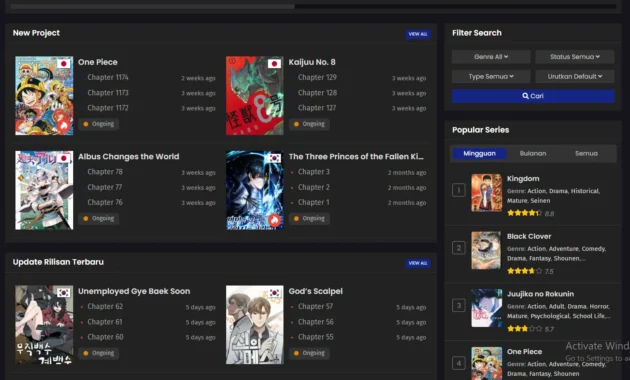
Task: Click One Piece title in Popular Series
Action: (x=524, y=352)
